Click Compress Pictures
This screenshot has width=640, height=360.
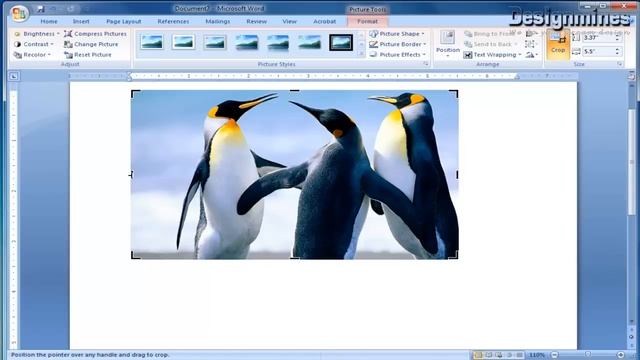point(96,34)
